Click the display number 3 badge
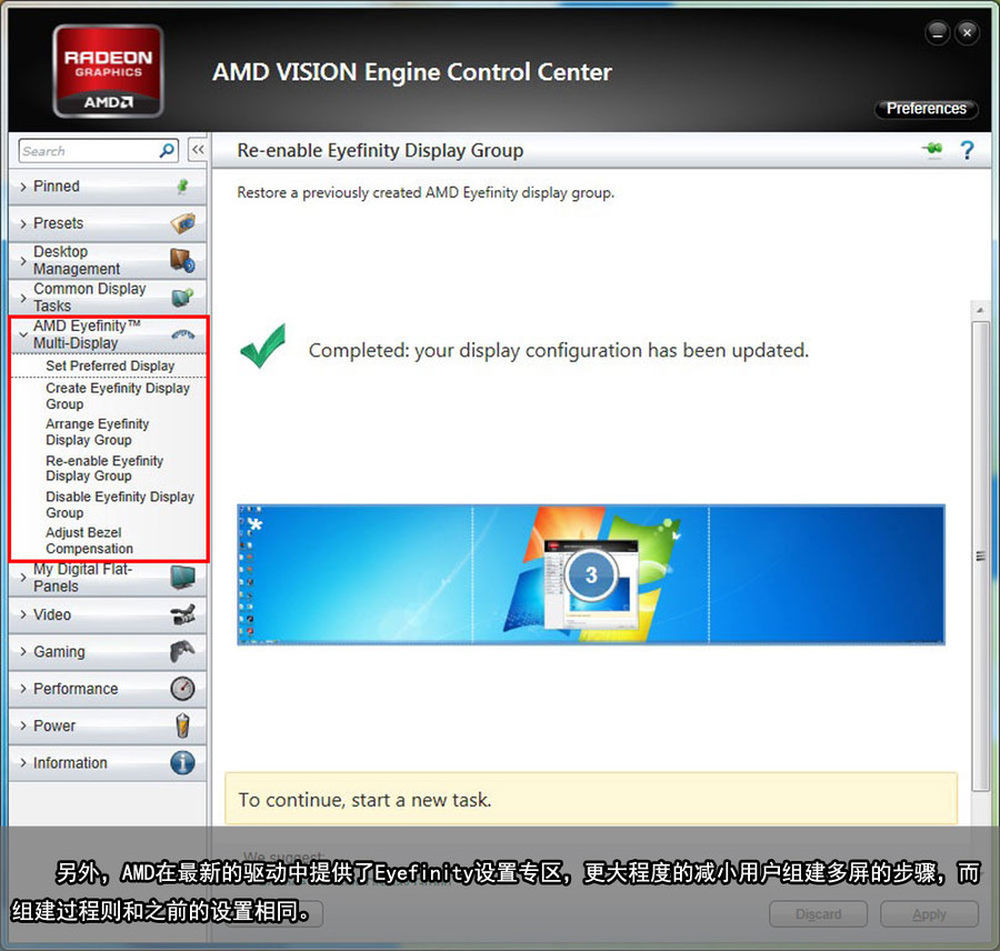This screenshot has height=951, width=1000. [x=591, y=575]
